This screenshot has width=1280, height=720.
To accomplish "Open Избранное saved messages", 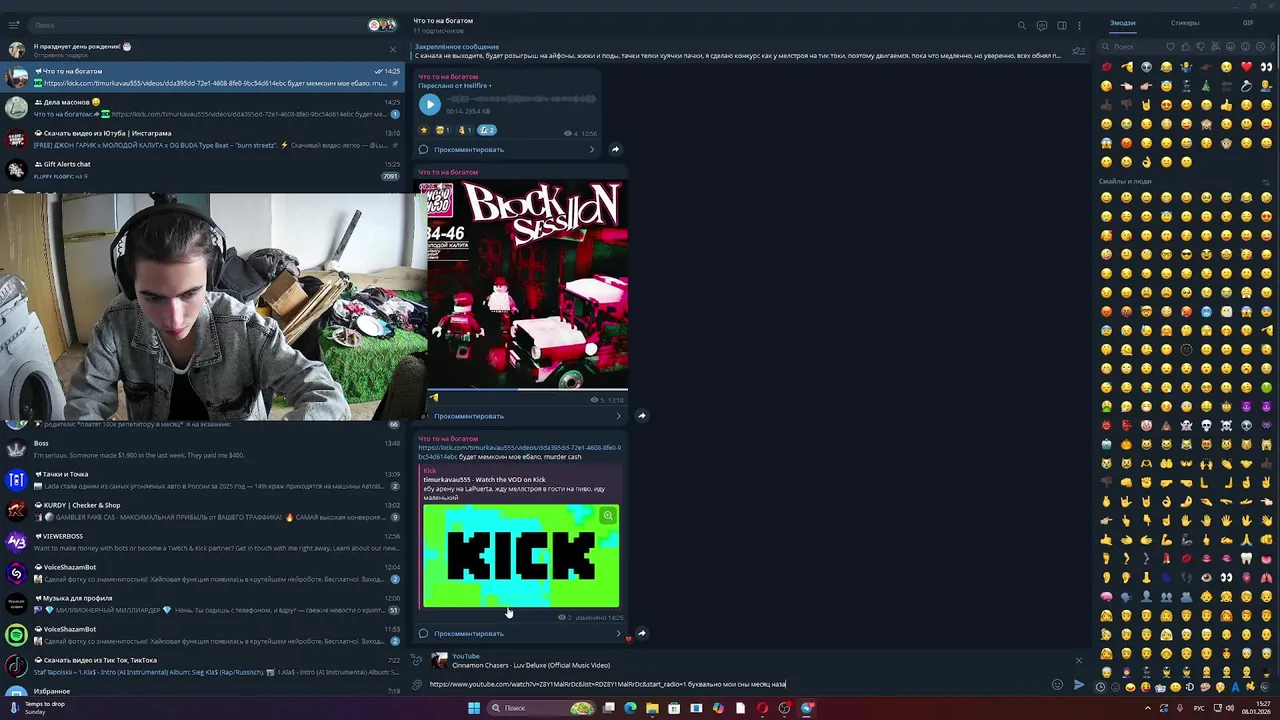I will (x=203, y=690).
